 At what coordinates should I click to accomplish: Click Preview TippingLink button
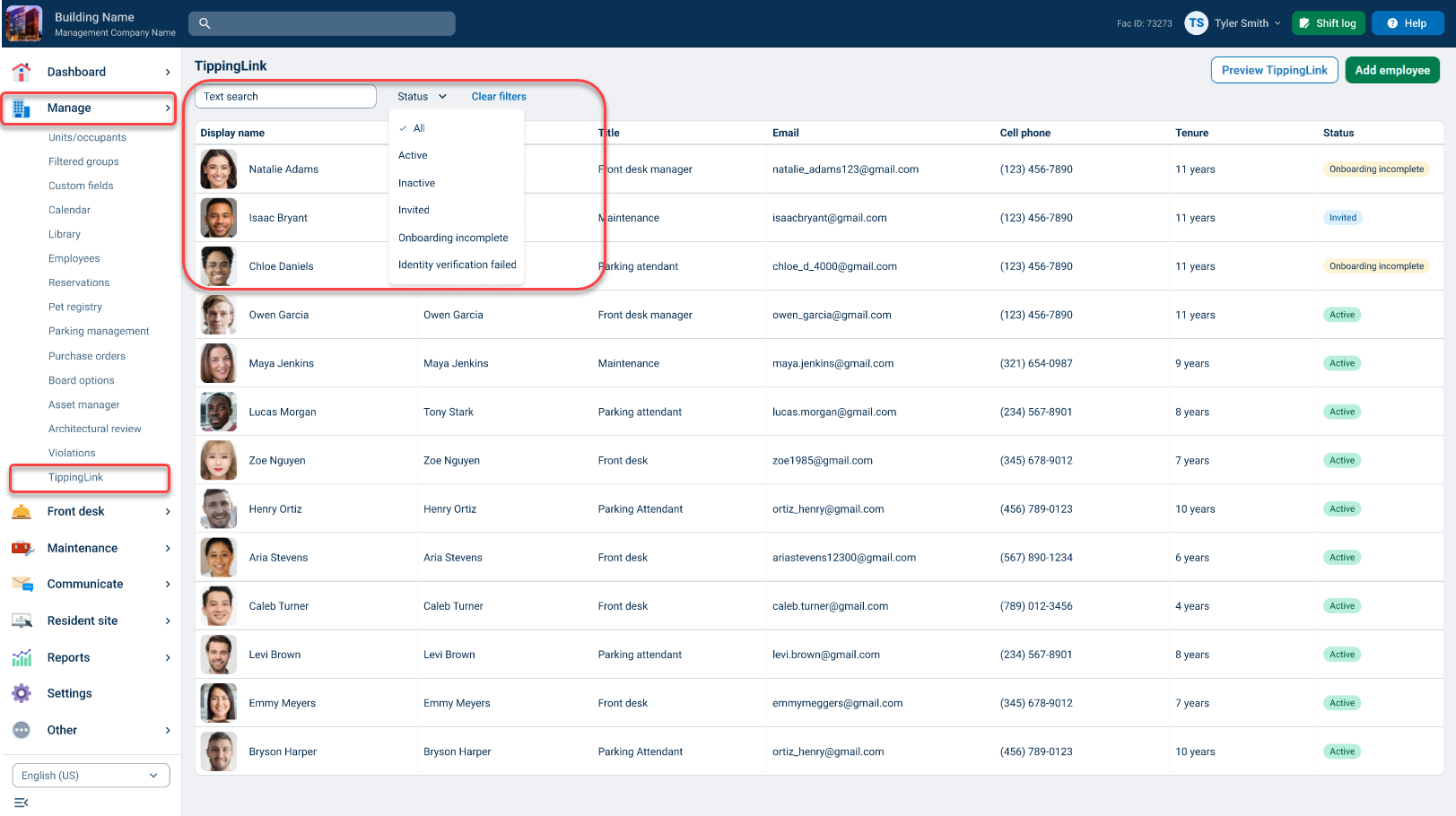pyautogui.click(x=1274, y=70)
